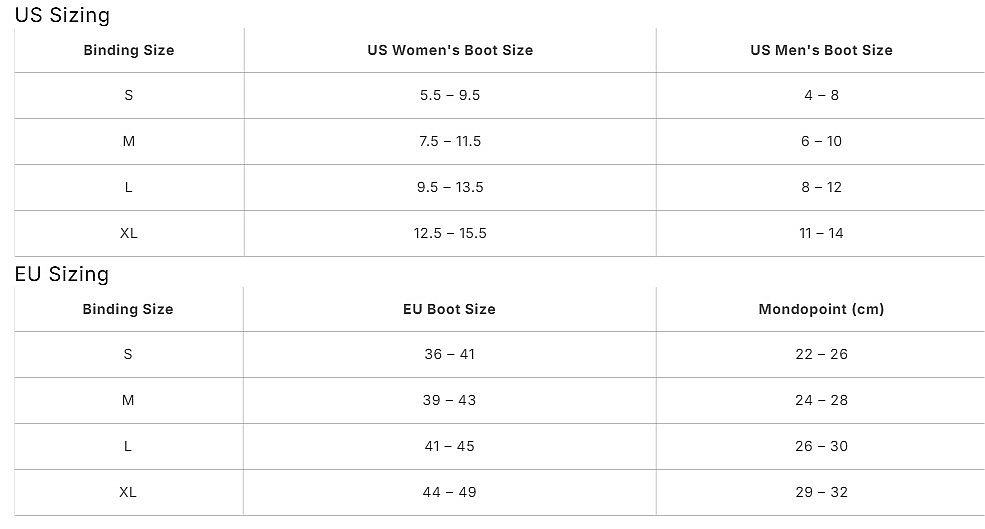Screen dimensions: 985x529
Task: Click the 26 – 30 Mondopoint cell
Action: coord(821,446)
